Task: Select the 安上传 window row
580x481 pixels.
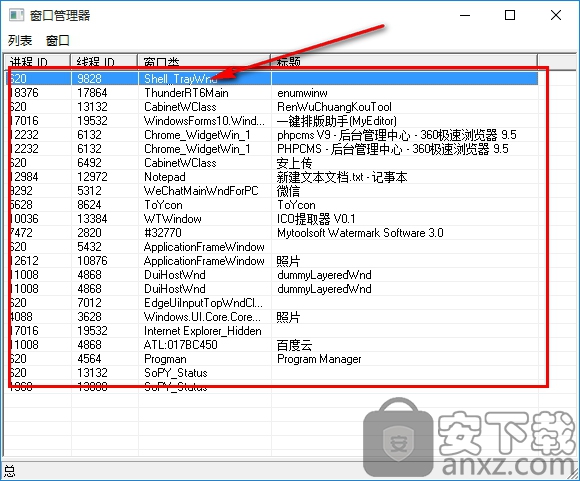Action: (272, 163)
